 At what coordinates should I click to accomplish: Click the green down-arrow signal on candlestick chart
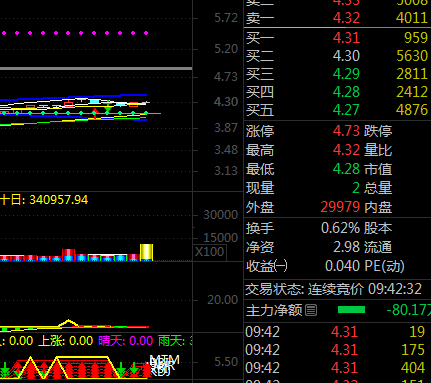coord(108,107)
